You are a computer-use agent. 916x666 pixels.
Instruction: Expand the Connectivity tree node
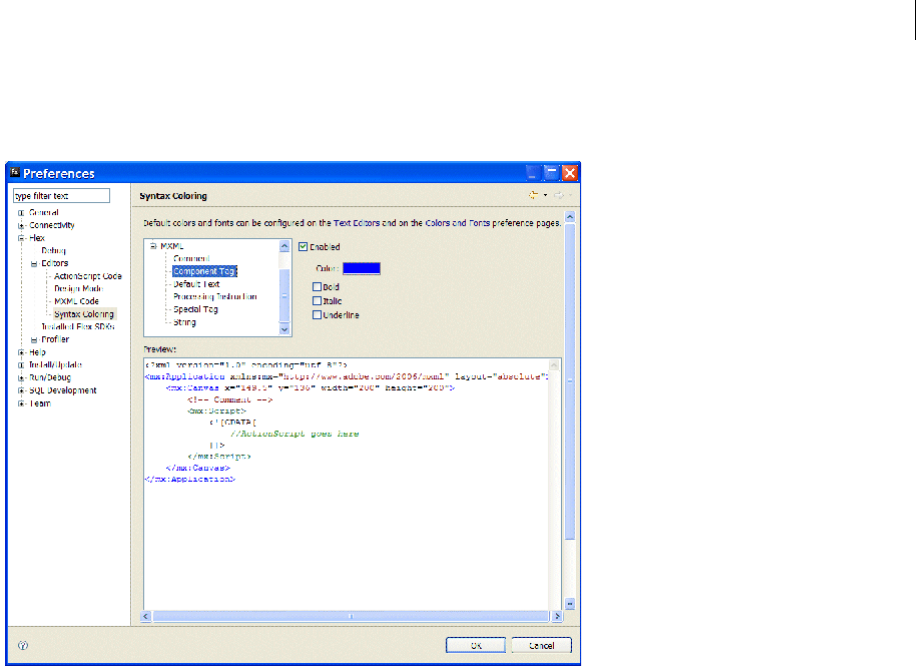(21, 226)
